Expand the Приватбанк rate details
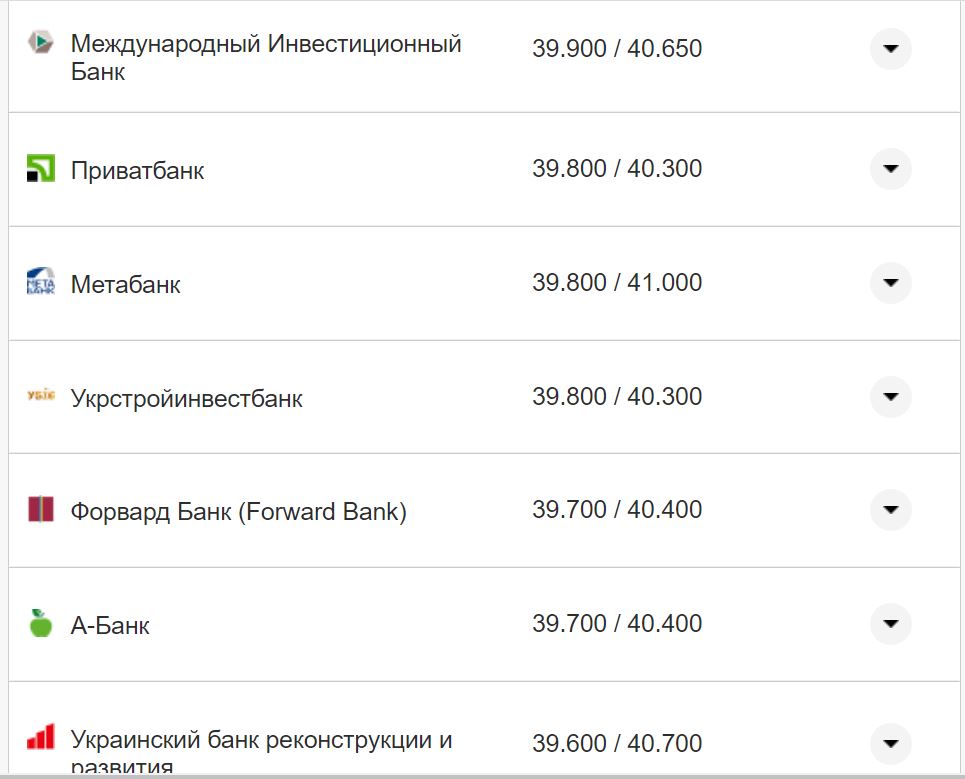This screenshot has width=965, height=779. pyautogui.click(x=889, y=169)
